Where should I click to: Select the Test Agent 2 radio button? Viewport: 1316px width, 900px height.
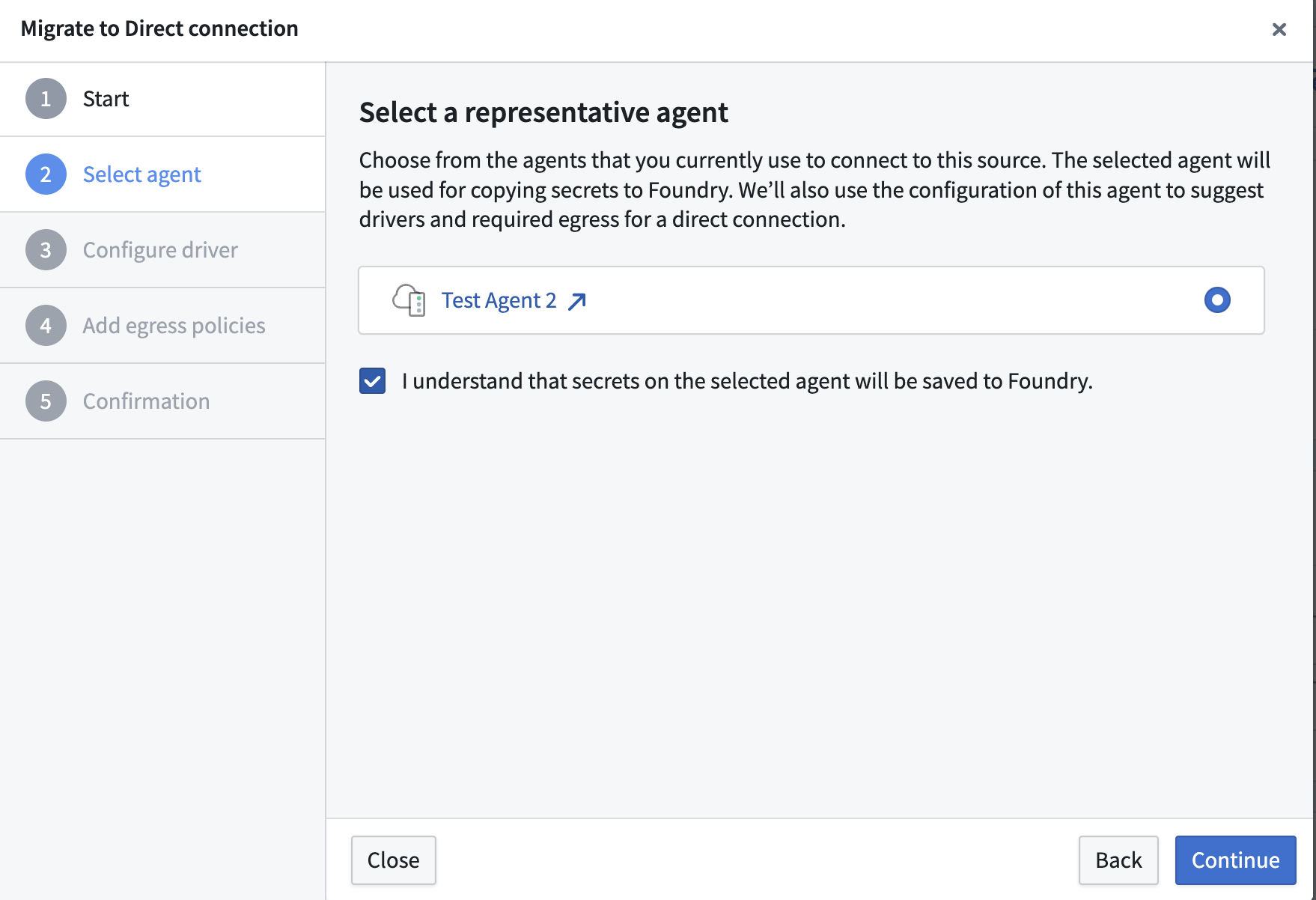pos(1216,300)
